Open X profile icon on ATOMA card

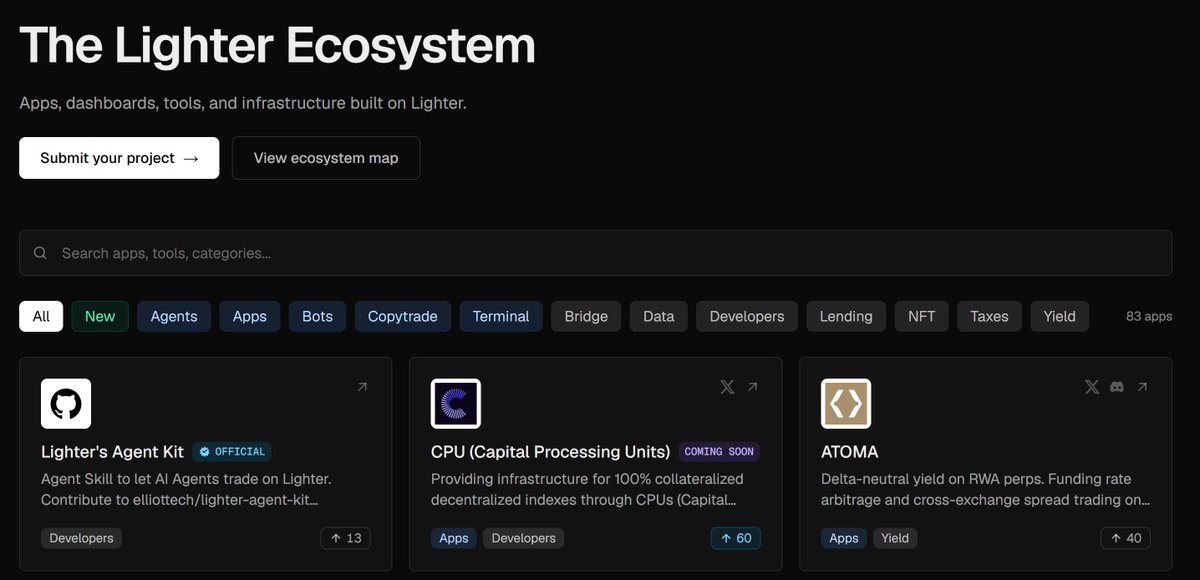1092,387
